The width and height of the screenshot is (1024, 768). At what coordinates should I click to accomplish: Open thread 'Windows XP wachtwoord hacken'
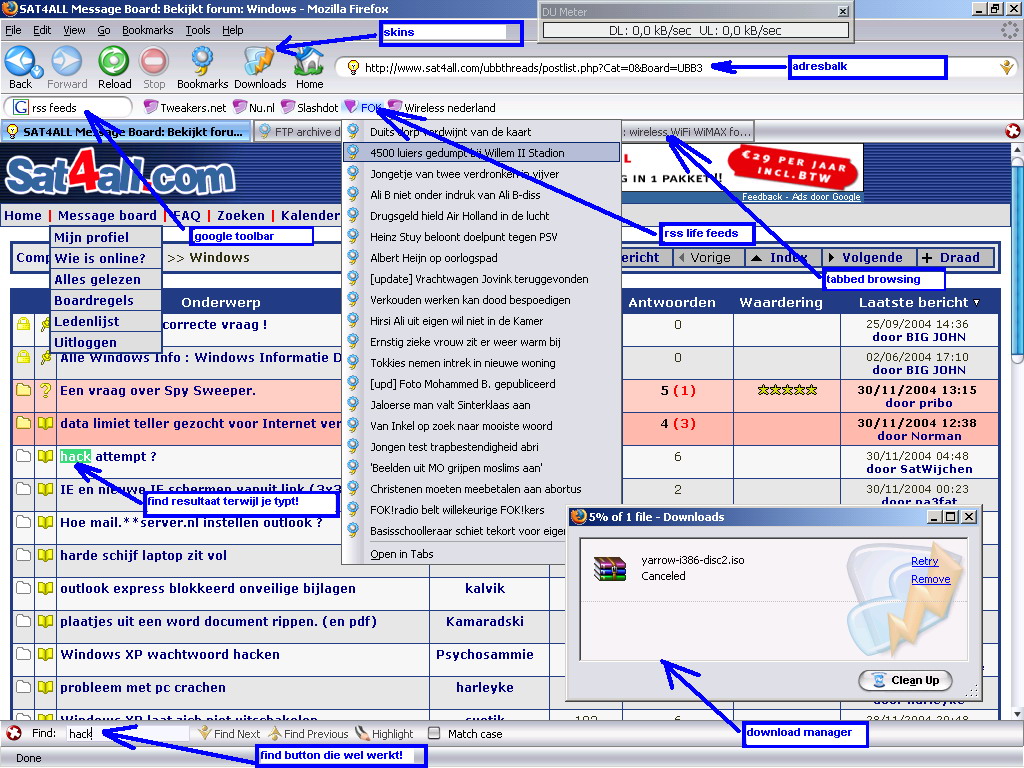click(x=170, y=654)
